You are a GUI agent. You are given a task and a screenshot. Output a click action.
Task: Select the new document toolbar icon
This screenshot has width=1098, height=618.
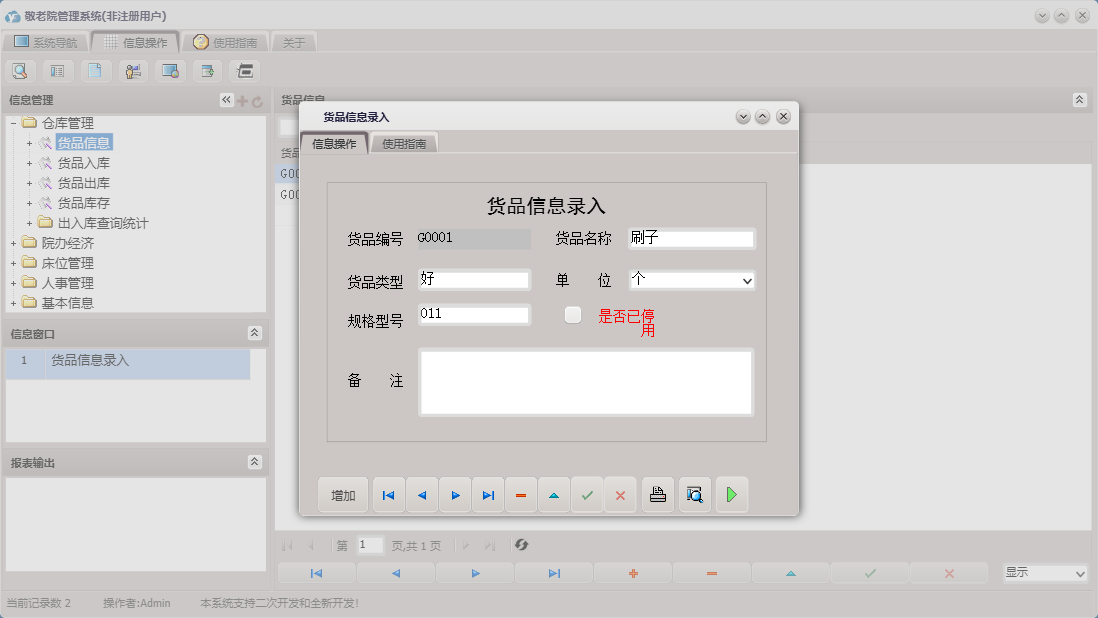pyautogui.click(x=95, y=71)
